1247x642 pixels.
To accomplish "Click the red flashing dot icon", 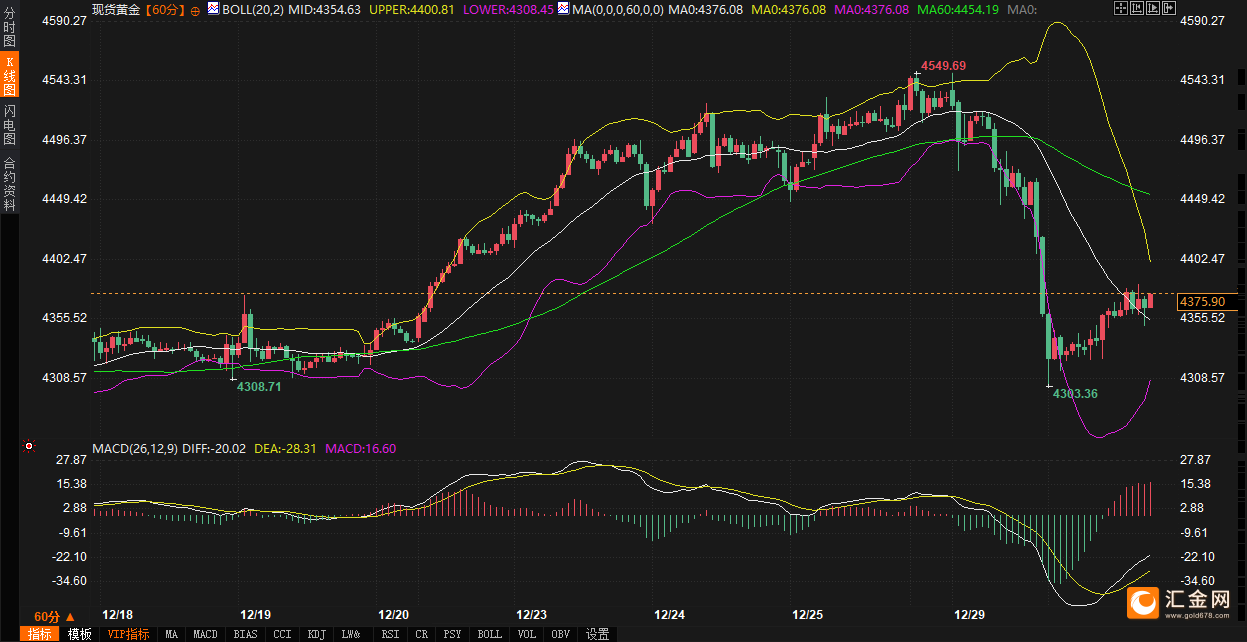I will [x=29, y=446].
